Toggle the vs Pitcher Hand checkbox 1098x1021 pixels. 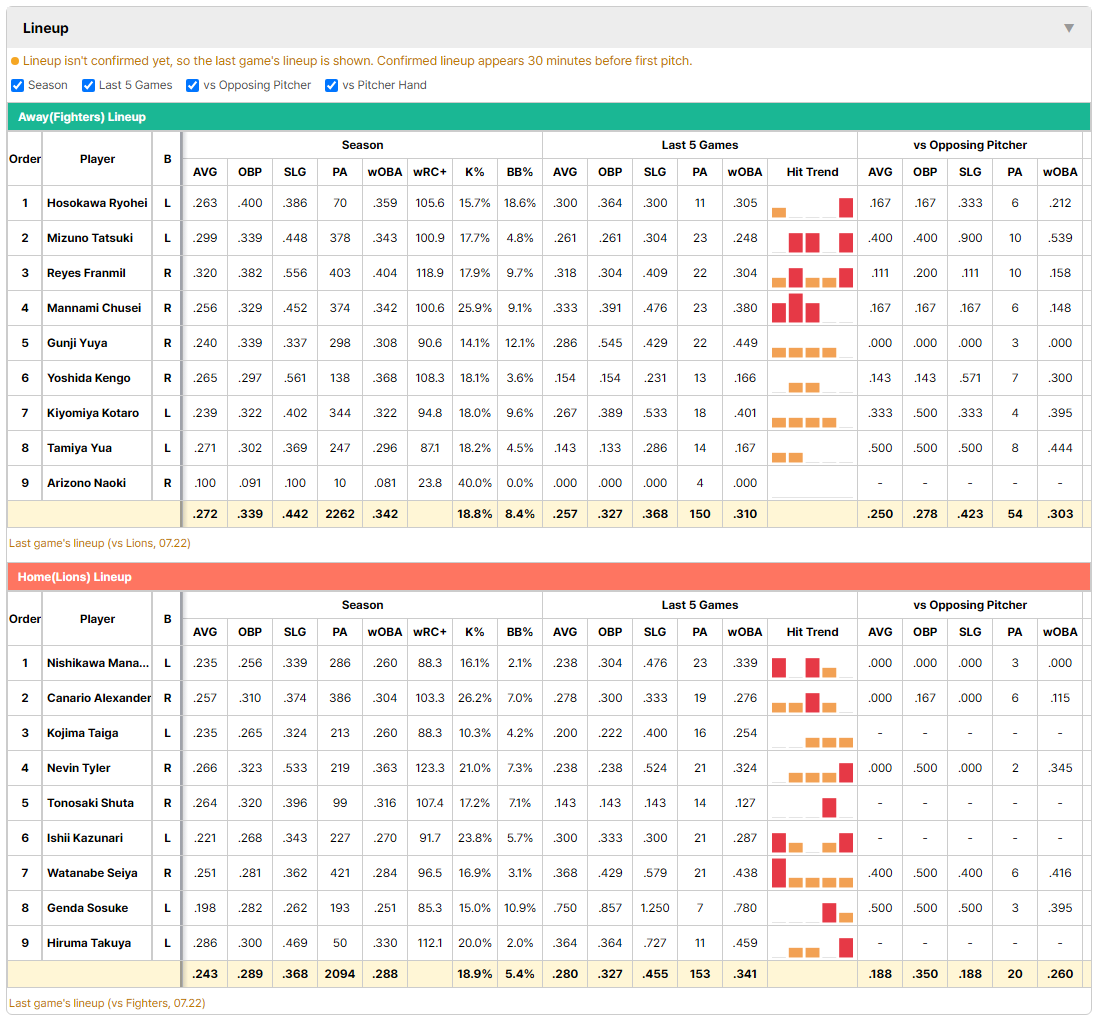pos(331,85)
